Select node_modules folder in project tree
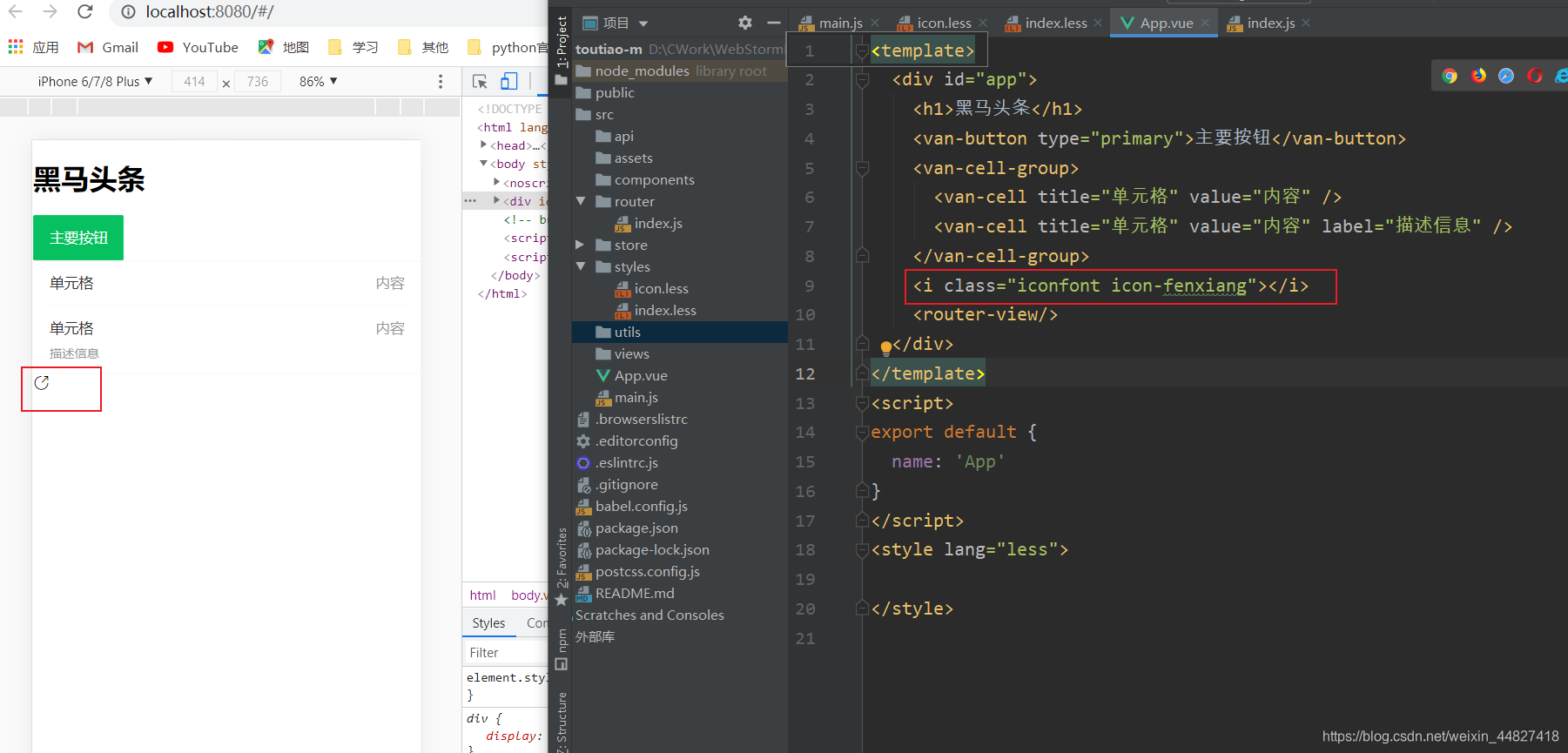 click(x=680, y=71)
